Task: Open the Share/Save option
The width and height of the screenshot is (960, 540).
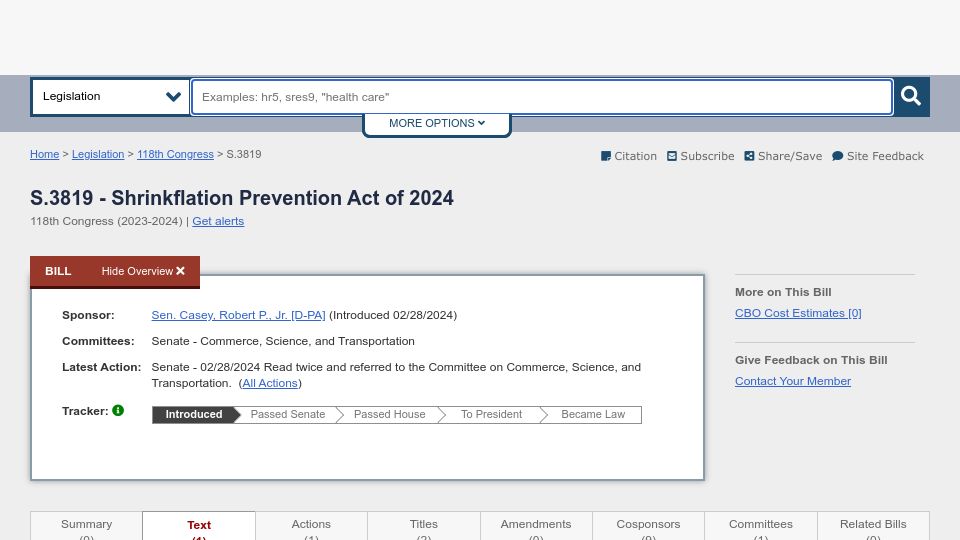Action: pyautogui.click(x=783, y=156)
